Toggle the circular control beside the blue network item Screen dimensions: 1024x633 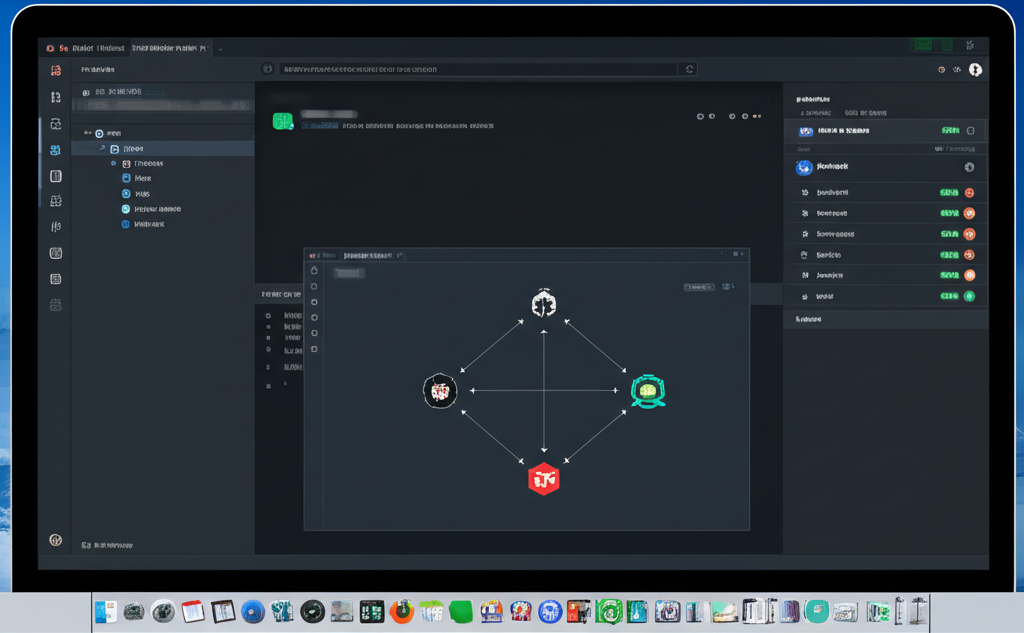click(968, 167)
